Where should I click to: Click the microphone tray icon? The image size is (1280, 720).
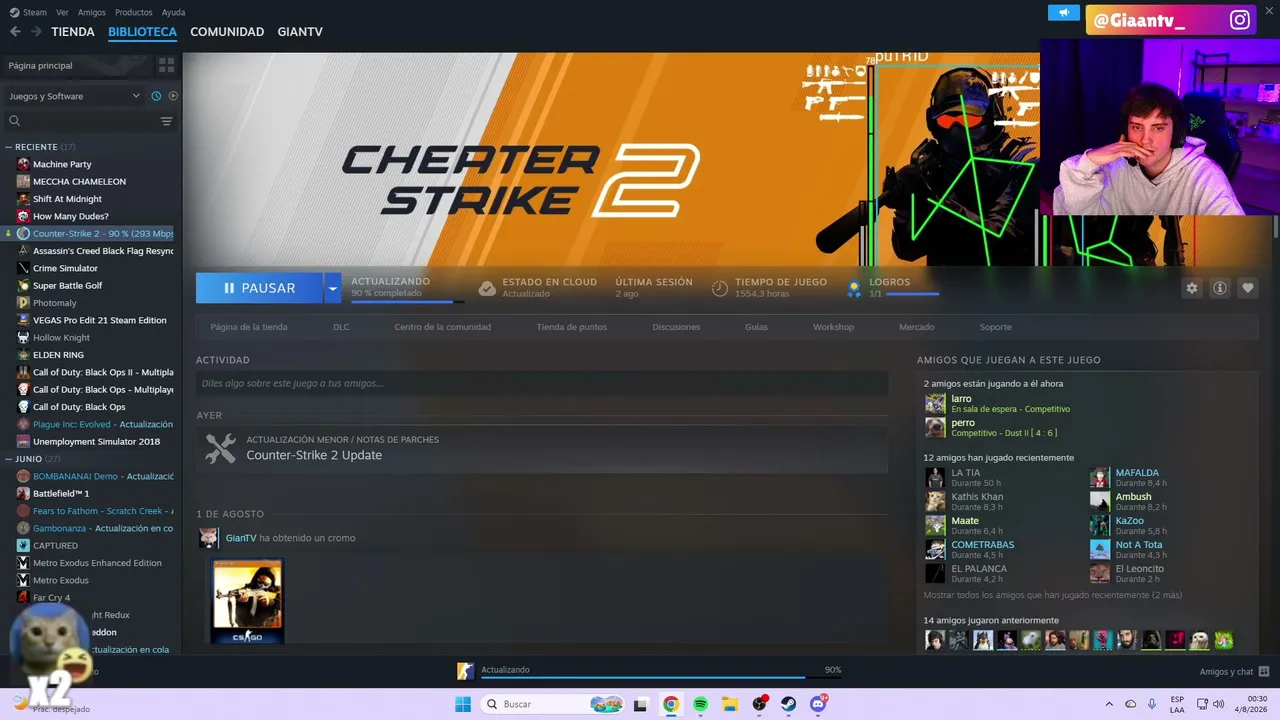(x=1152, y=704)
